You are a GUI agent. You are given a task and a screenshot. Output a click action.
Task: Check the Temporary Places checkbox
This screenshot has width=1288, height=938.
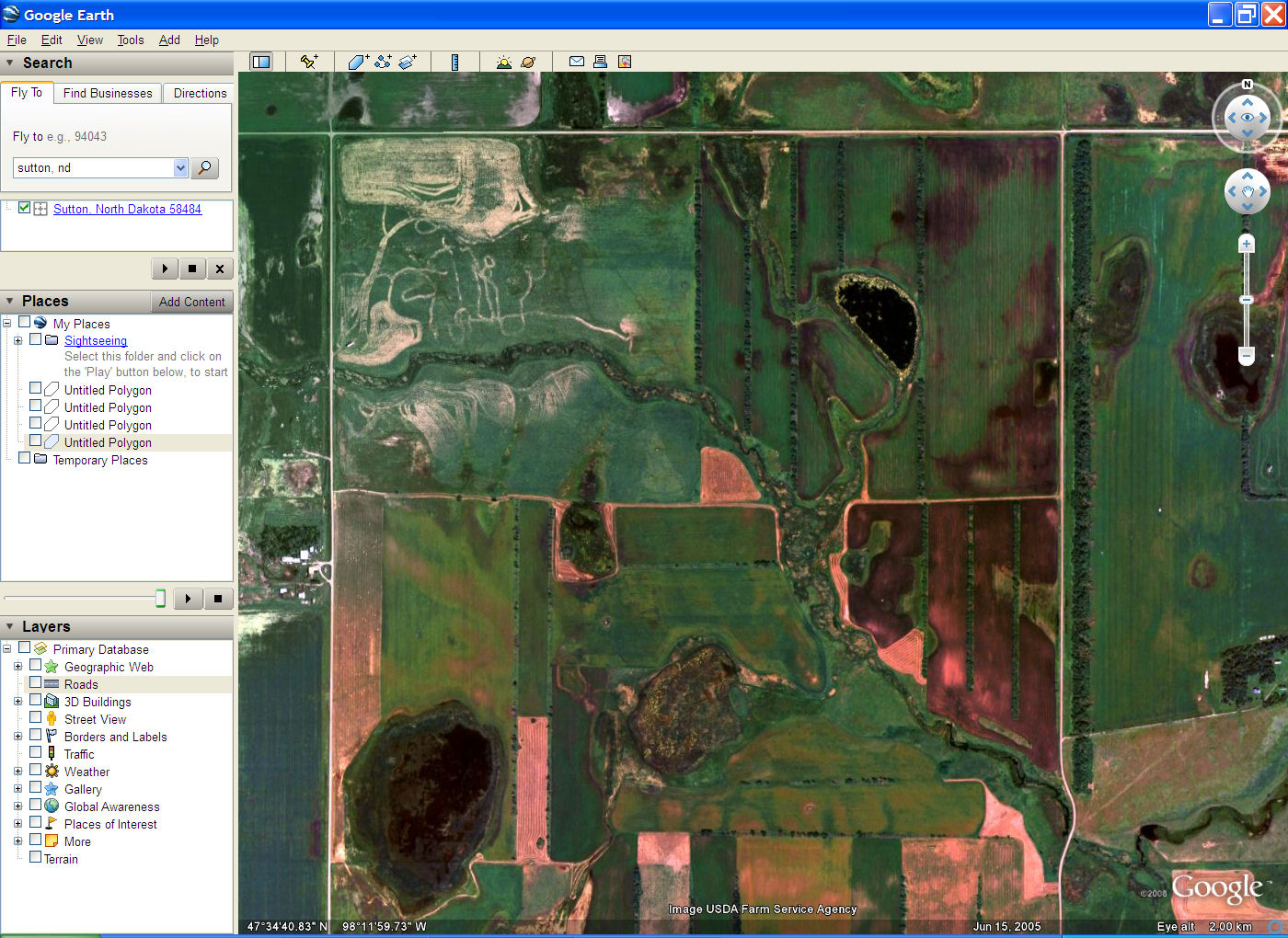(x=25, y=458)
